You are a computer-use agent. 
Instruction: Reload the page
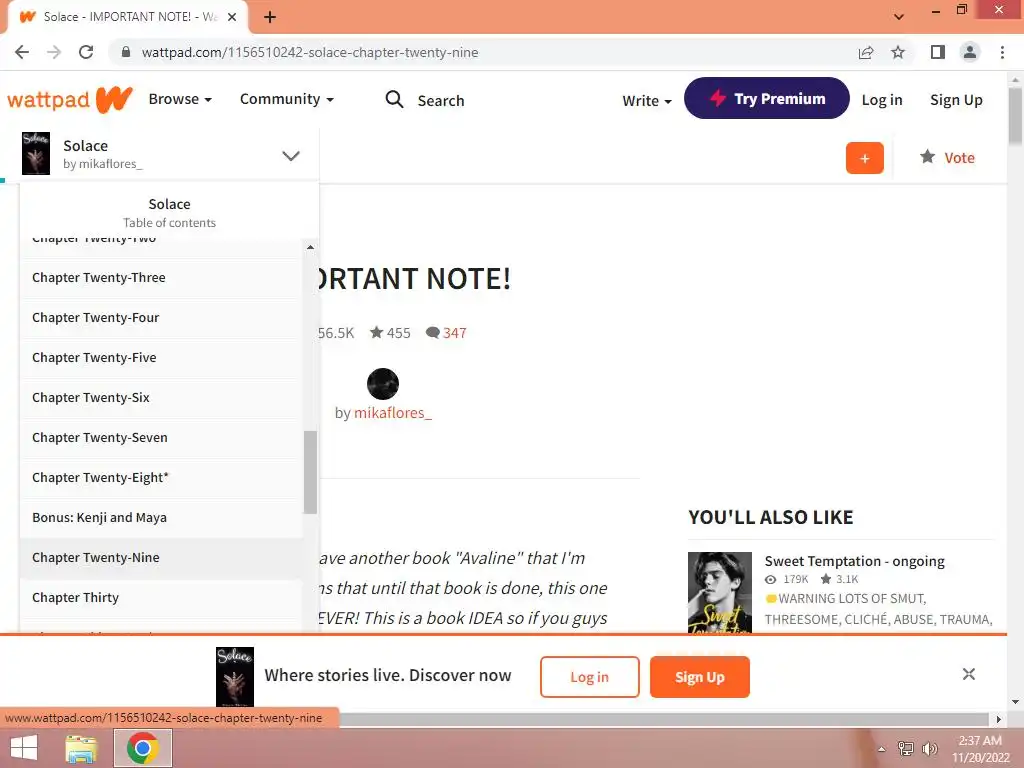pyautogui.click(x=86, y=52)
